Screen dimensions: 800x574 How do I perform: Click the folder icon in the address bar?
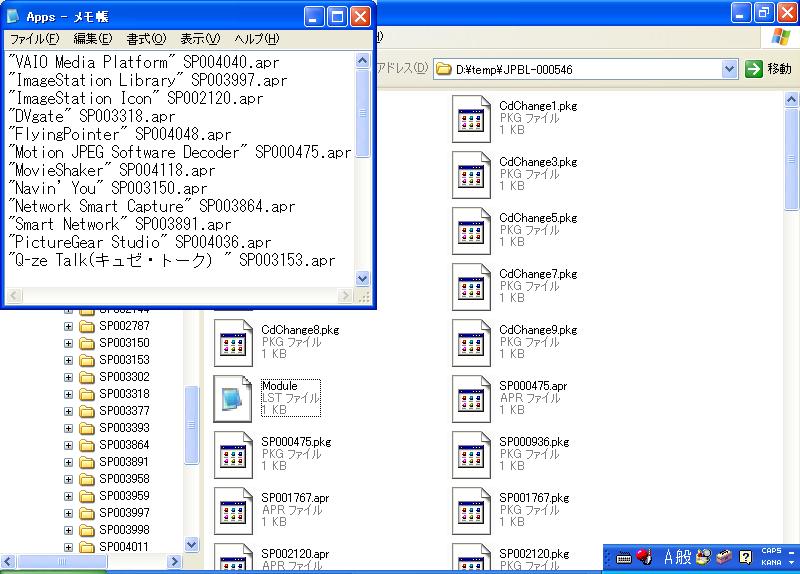tap(444, 69)
